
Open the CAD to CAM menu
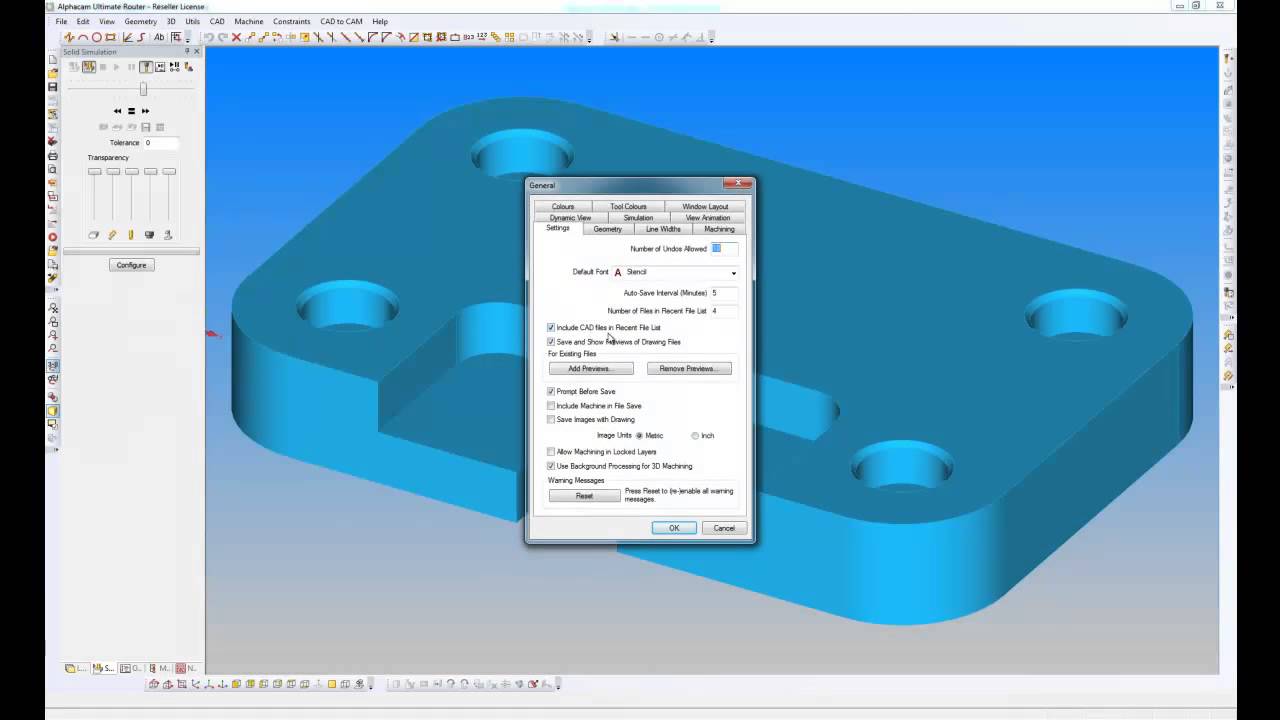341,21
